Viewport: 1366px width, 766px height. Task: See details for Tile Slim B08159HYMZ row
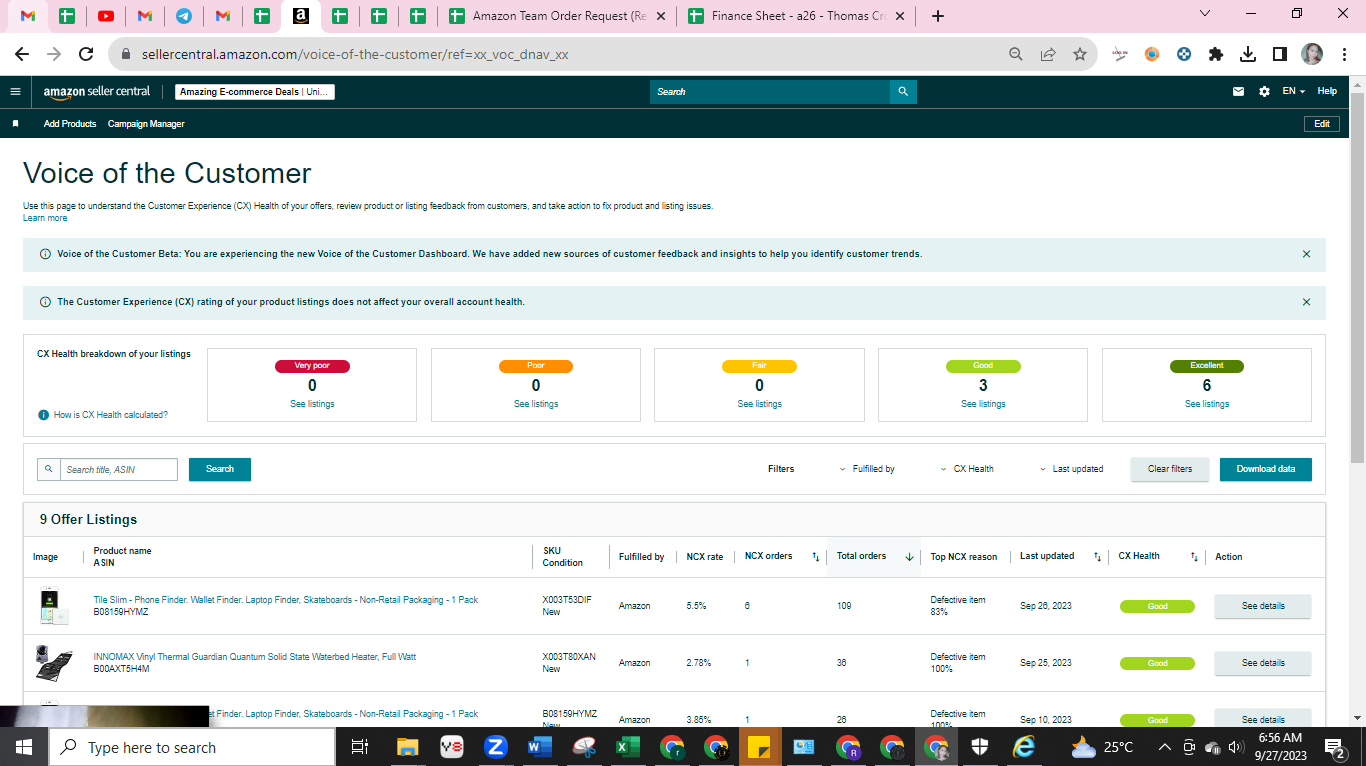[1263, 606]
